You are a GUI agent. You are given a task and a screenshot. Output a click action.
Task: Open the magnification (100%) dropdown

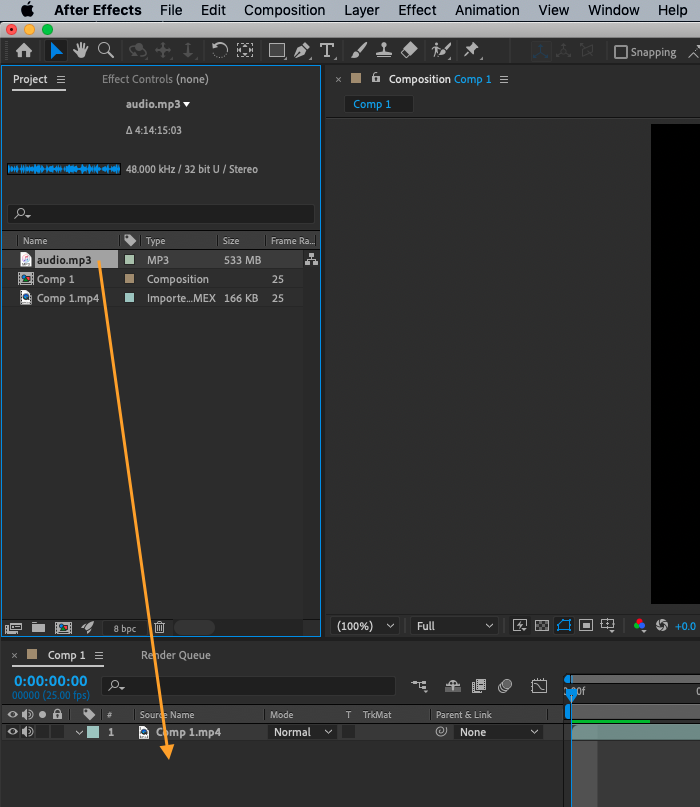coord(365,626)
